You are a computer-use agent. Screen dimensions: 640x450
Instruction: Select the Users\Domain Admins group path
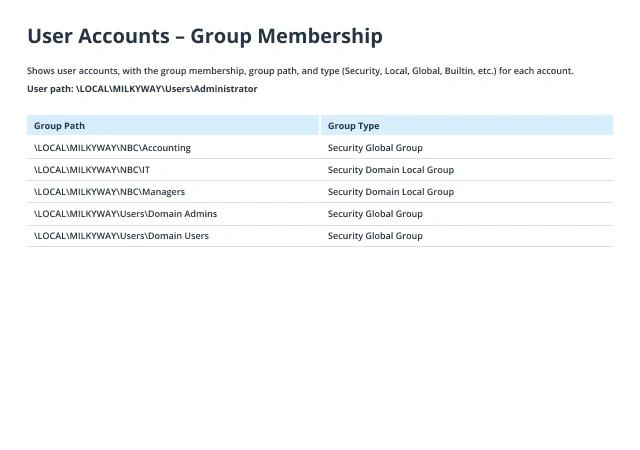pyautogui.click(x=125, y=214)
